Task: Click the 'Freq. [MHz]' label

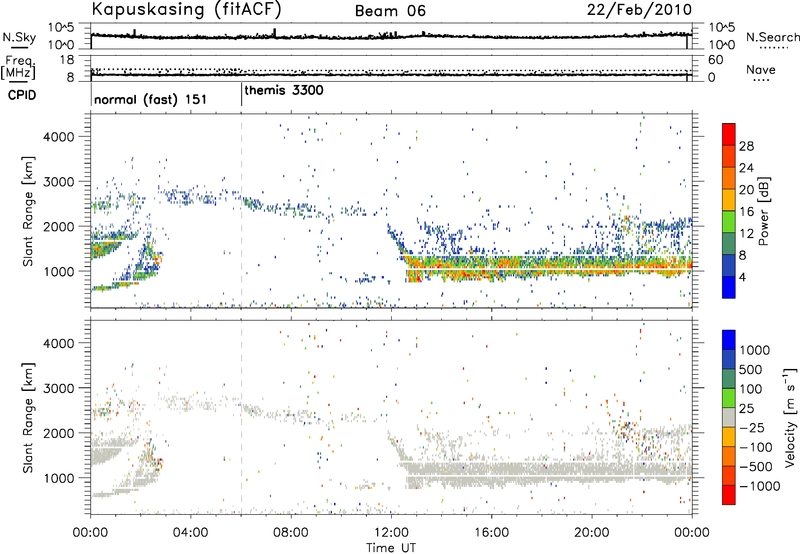Action: [x=19, y=67]
